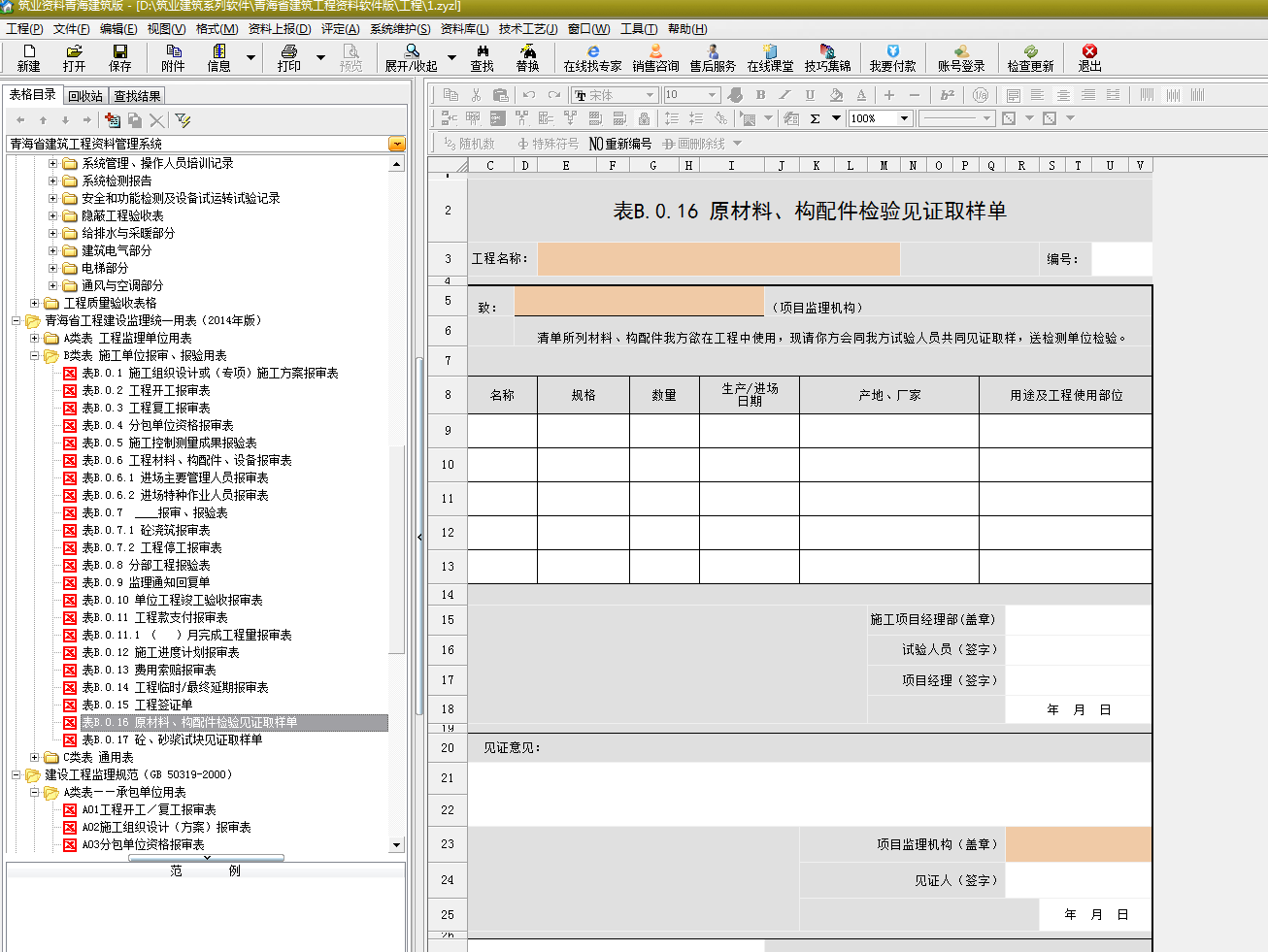Click the 我要付款 payment icon
1268x952 pixels.
[892, 58]
